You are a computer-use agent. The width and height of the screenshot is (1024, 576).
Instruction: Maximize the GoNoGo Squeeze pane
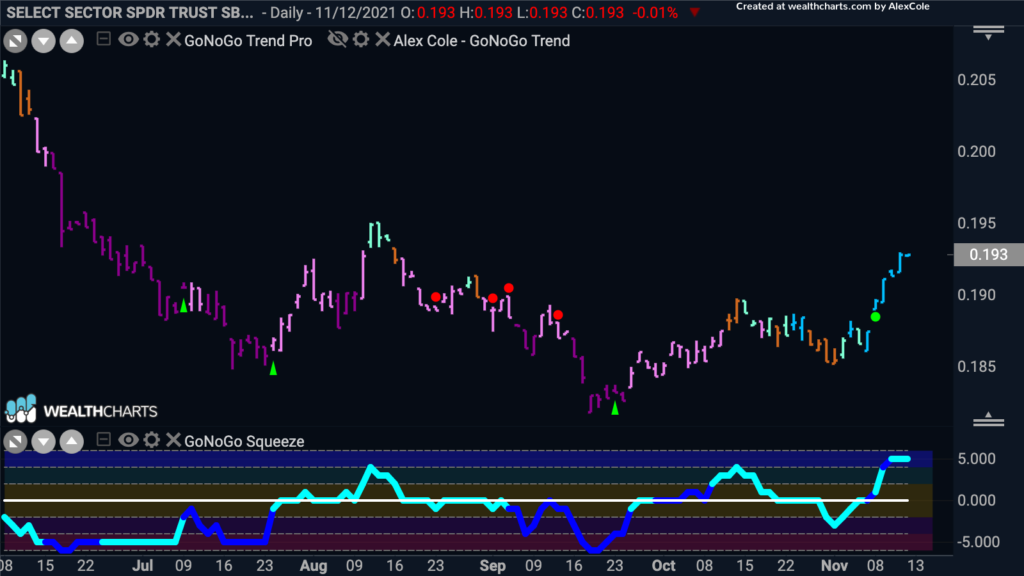[x=15, y=442]
